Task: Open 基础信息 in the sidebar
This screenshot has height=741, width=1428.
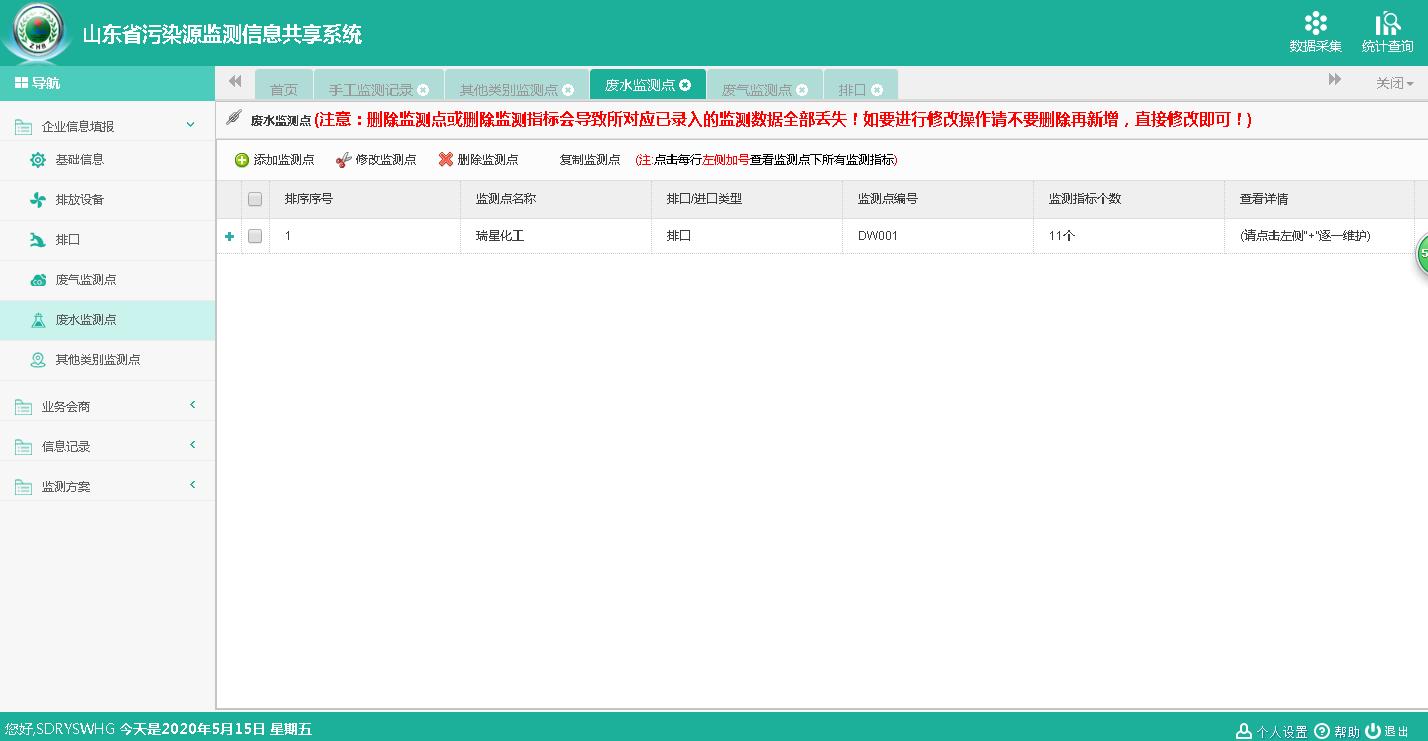Action: coord(79,160)
